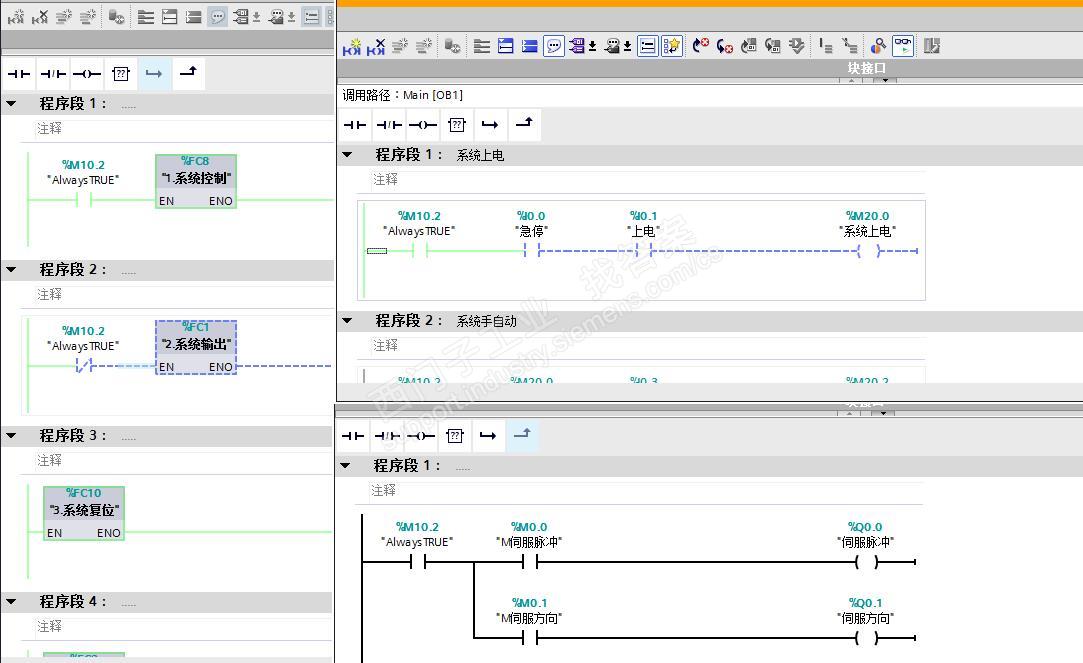The height and width of the screenshot is (663, 1083).
Task: Select close branch in lower-right LAD bar
Action: click(522, 434)
